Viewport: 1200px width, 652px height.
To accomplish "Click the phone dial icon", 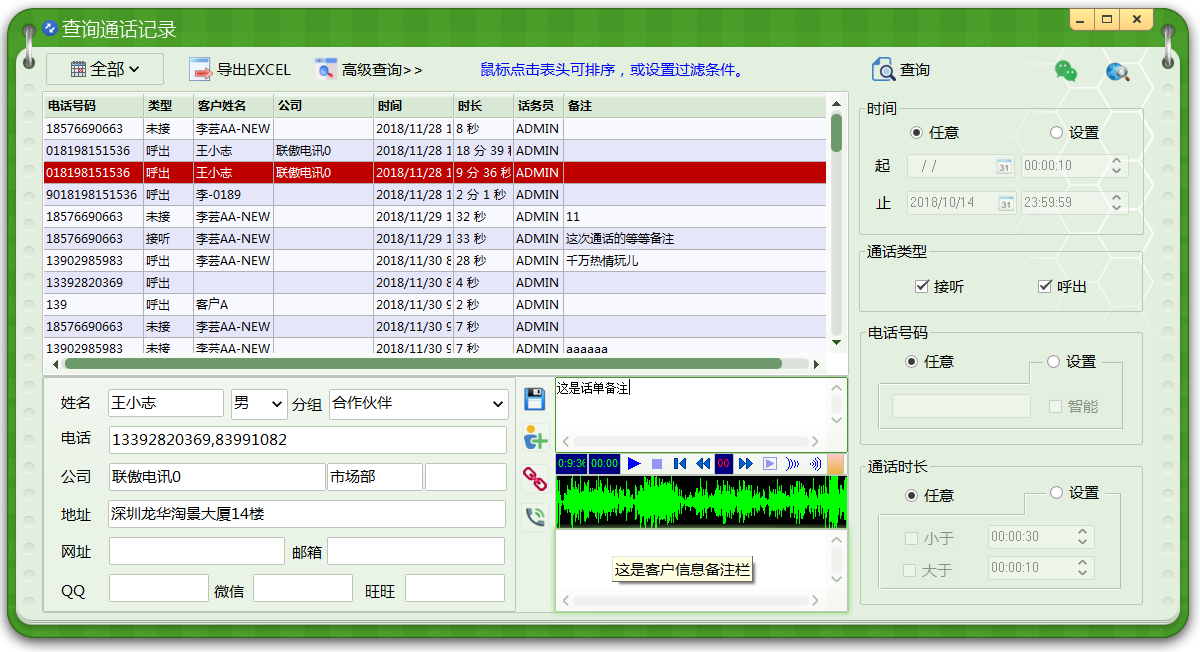I will (x=535, y=516).
